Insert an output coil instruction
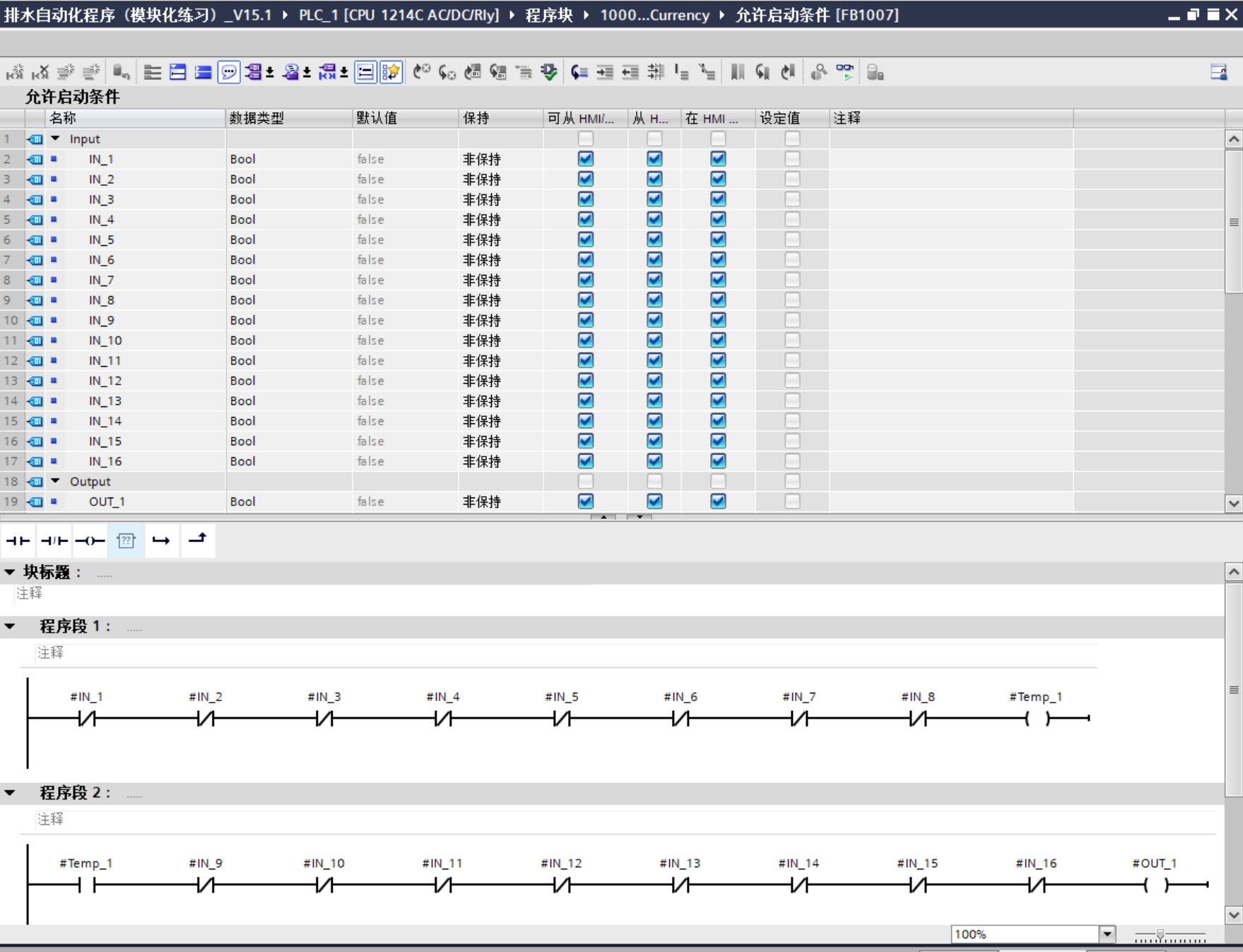 [x=90, y=541]
